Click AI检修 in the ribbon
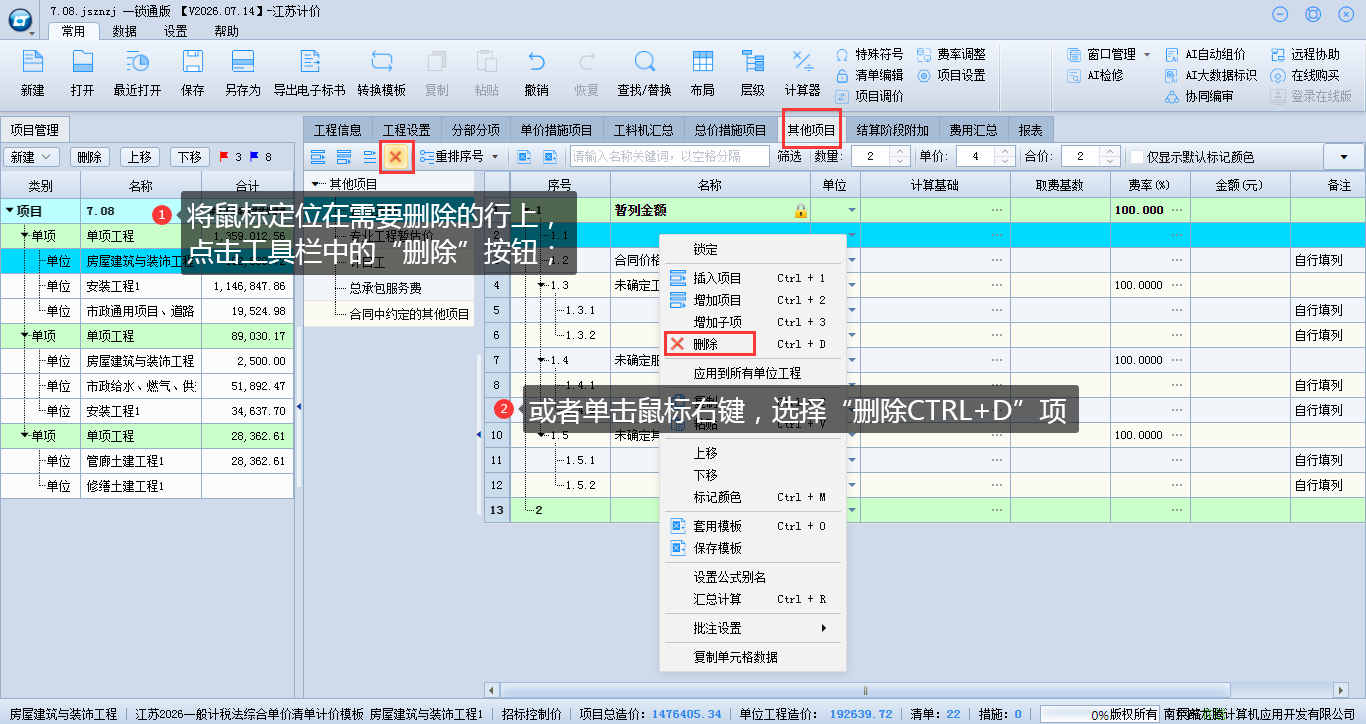Screen dimensions: 1366x724 click(1095, 75)
